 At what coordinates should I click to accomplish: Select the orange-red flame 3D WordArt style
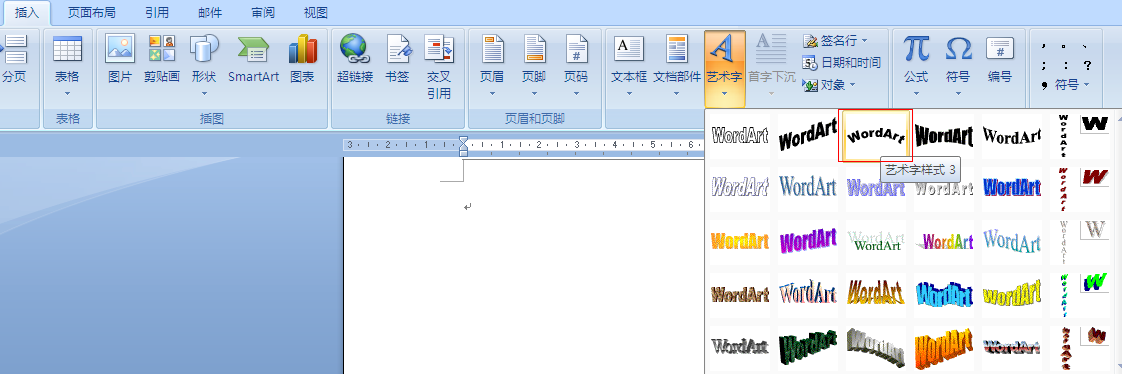[x=943, y=347]
